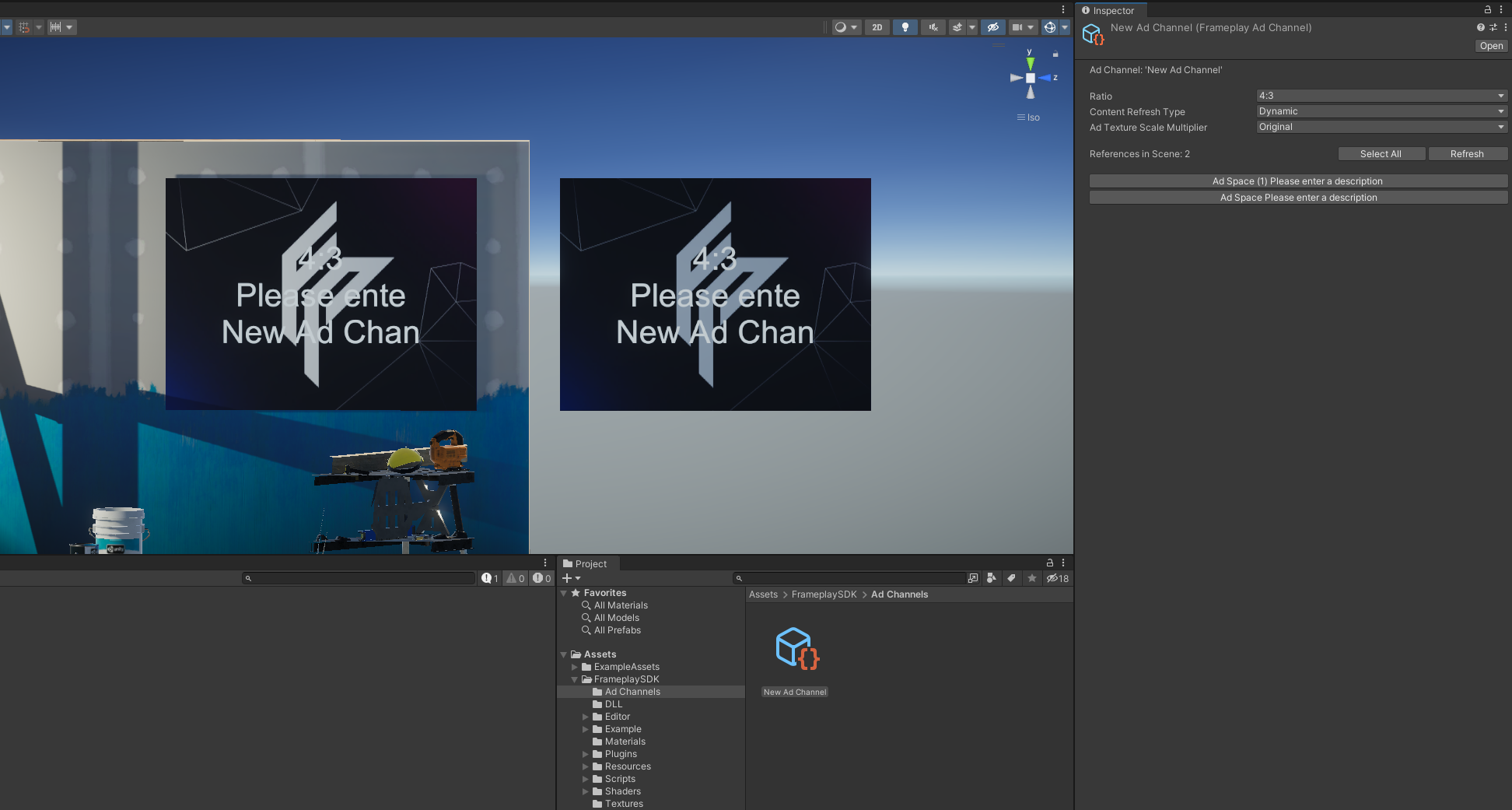Open Console panel three-dot menu
Screen dimensions: 1512x810
[x=545, y=563]
